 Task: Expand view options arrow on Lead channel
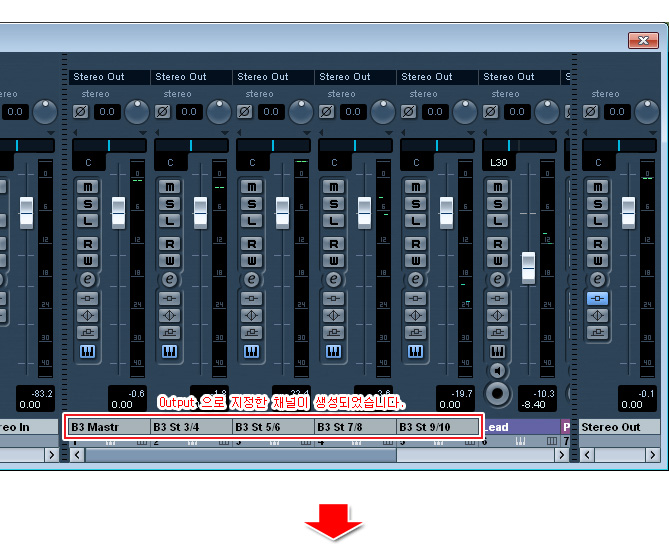coord(552,133)
